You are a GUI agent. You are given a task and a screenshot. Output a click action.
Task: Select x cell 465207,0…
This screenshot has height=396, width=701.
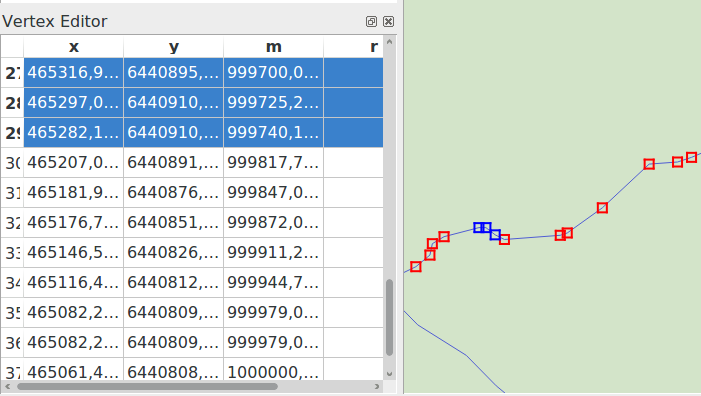coord(74,162)
